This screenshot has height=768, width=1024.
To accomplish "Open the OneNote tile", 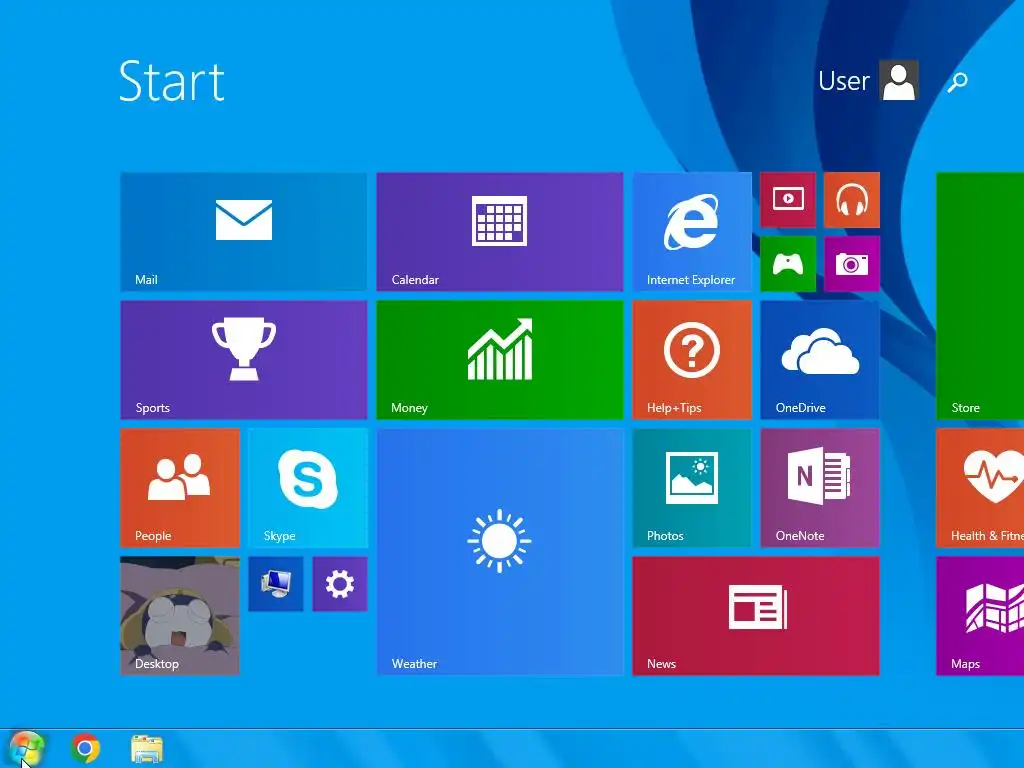I will [x=820, y=488].
